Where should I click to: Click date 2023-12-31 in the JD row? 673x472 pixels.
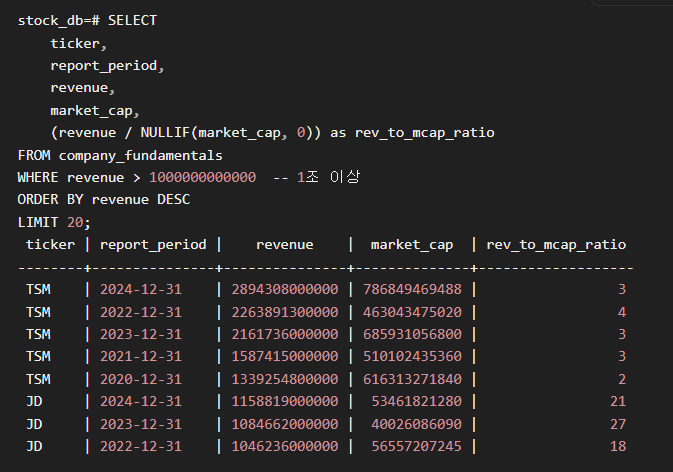click(141, 424)
